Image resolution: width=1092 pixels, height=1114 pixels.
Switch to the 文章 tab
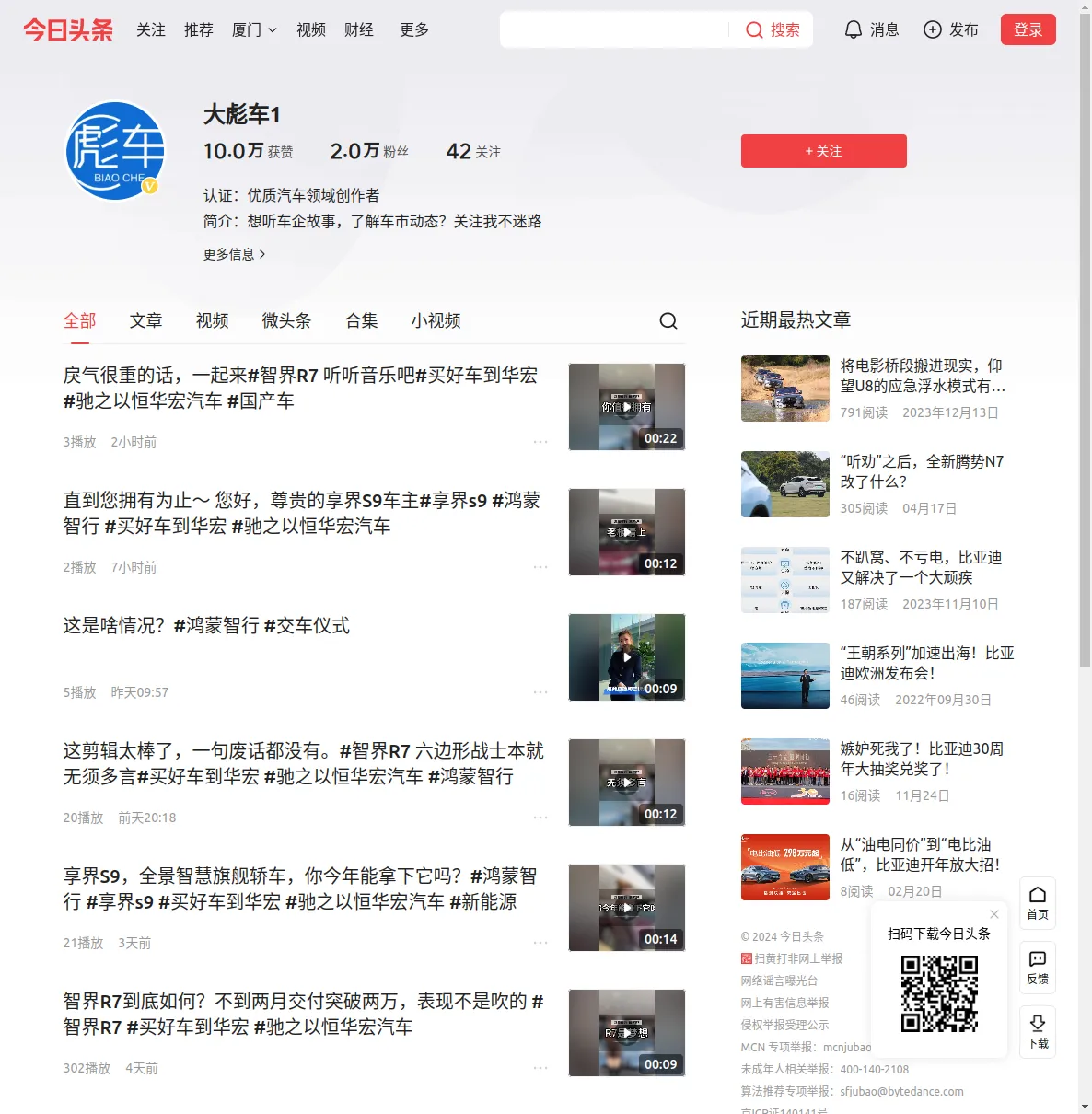tap(146, 320)
